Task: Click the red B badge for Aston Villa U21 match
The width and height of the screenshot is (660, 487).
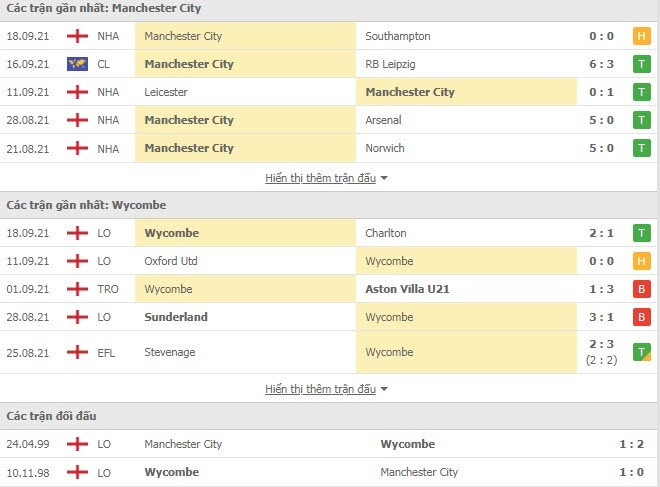Action: click(641, 289)
